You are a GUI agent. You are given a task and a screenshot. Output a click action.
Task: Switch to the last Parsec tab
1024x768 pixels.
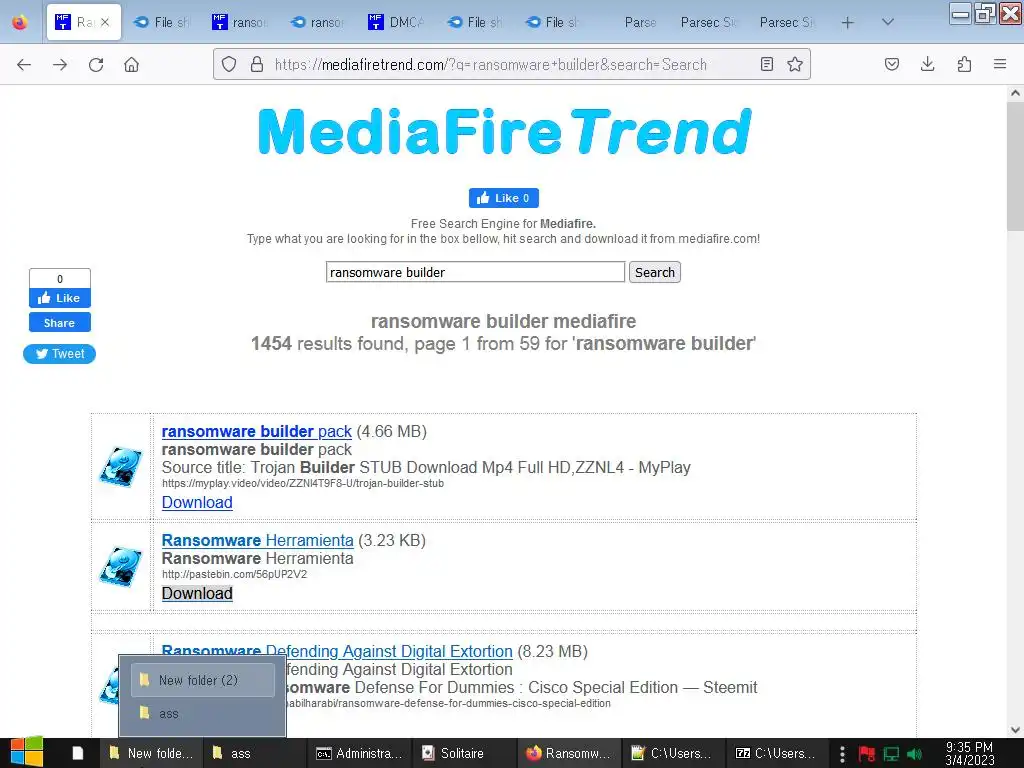(786, 22)
